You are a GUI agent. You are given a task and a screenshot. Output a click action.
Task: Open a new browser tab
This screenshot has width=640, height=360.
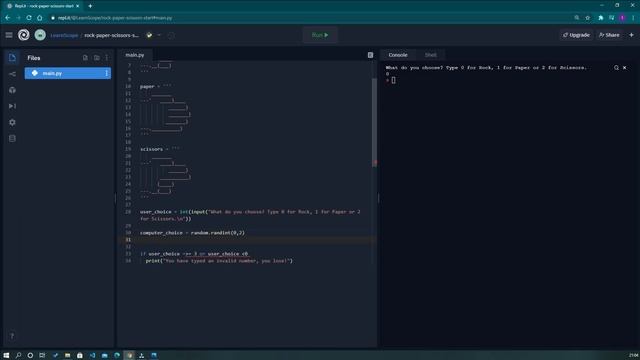[90, 6]
